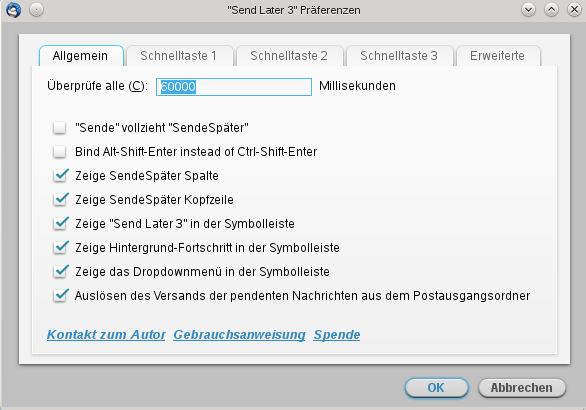The width and height of the screenshot is (586, 410).
Task: Disable Auslösen des Versands checkbox
Action: (x=60, y=295)
